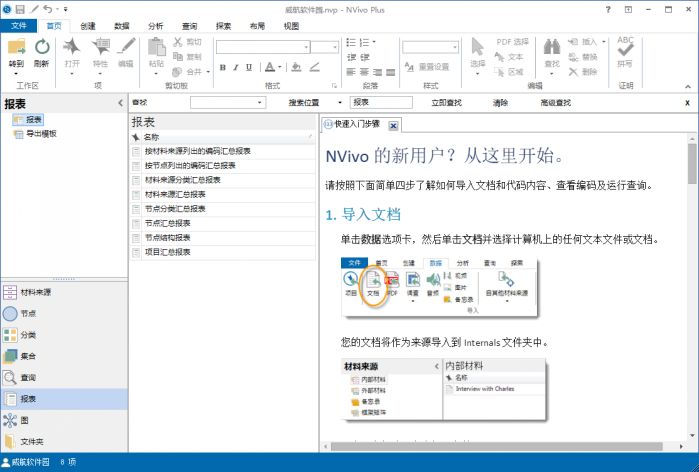
Task: Select the 导出模板 tree item
Action: pyautogui.click(x=41, y=133)
